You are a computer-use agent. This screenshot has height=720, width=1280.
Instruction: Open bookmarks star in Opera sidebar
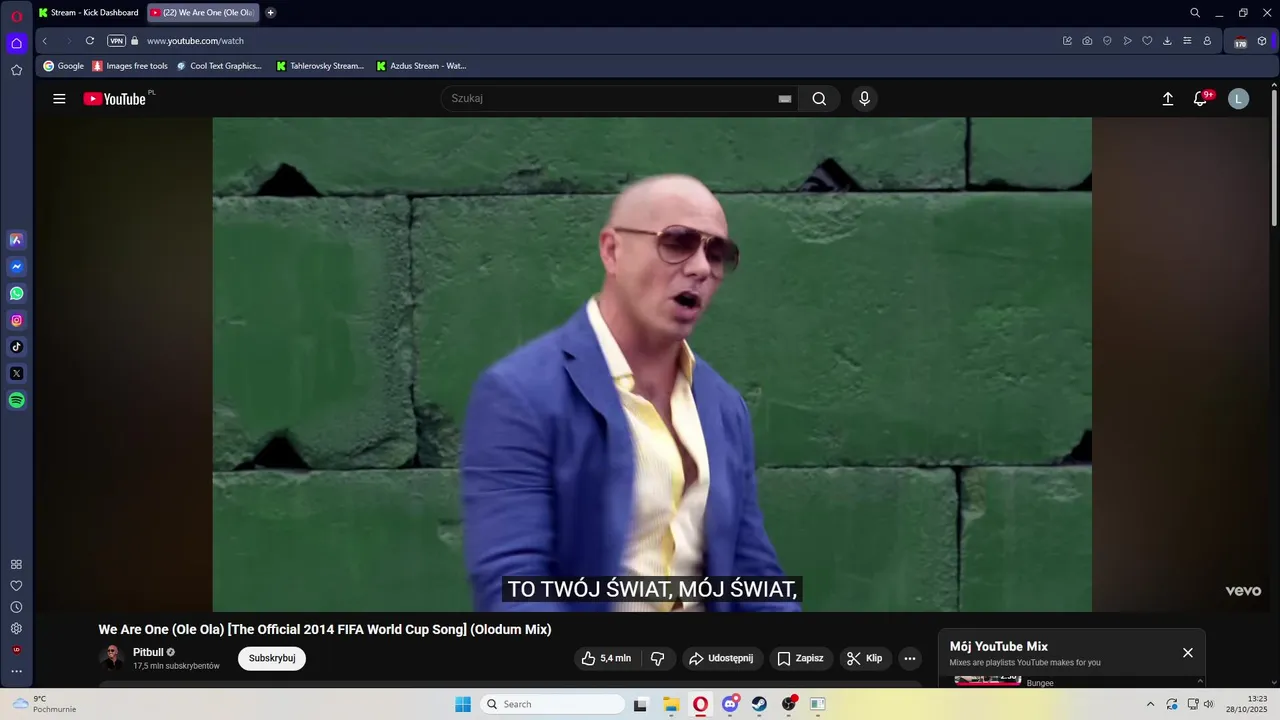coord(16,70)
